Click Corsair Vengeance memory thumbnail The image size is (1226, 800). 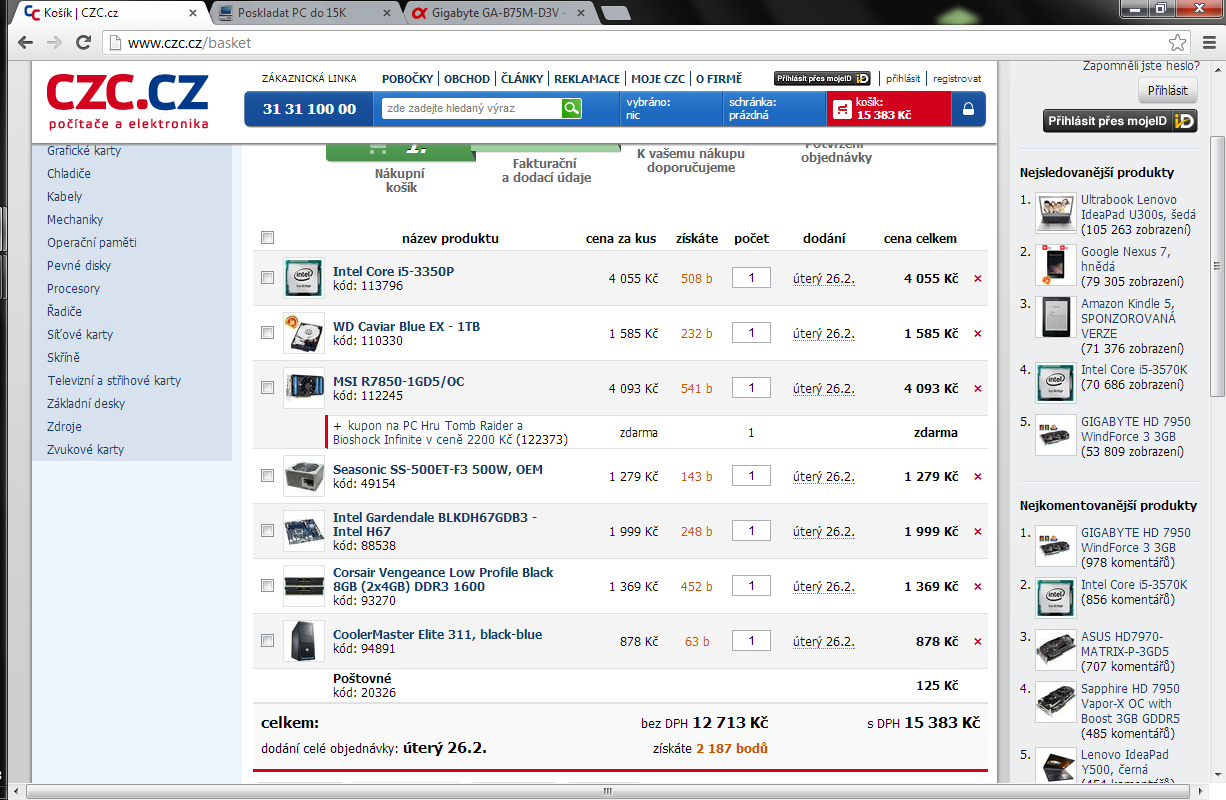click(x=304, y=586)
